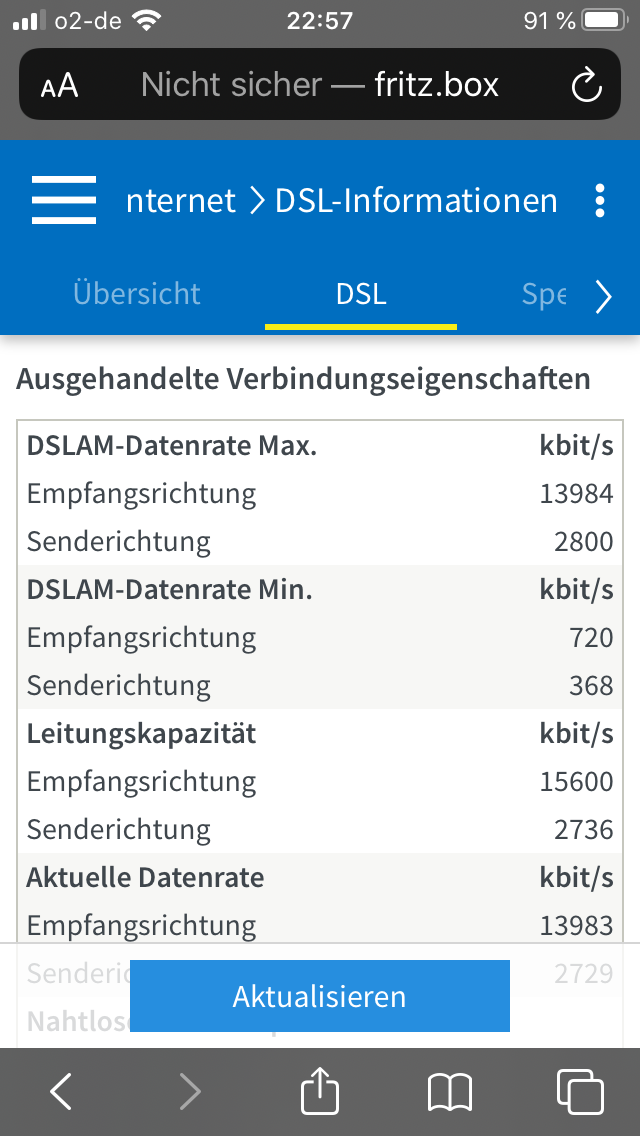
Task: Tap the Internet breadcrumb link
Action: click(180, 201)
